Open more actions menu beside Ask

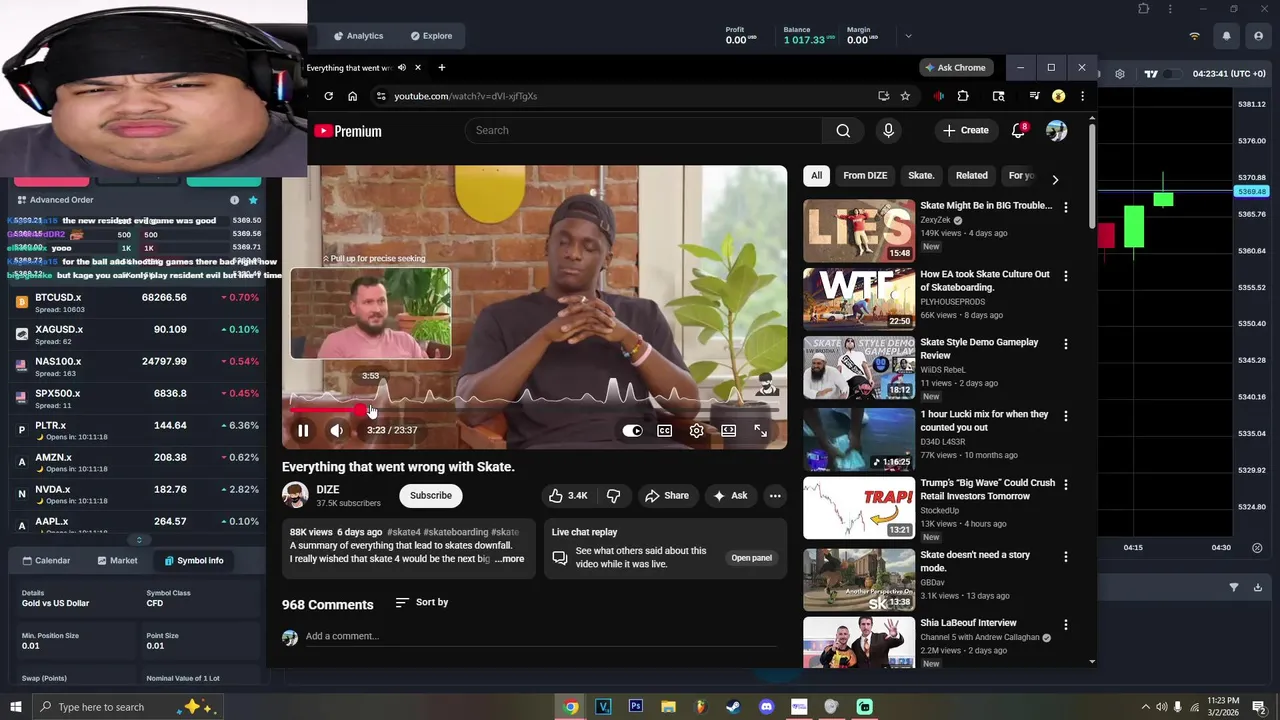(x=774, y=496)
